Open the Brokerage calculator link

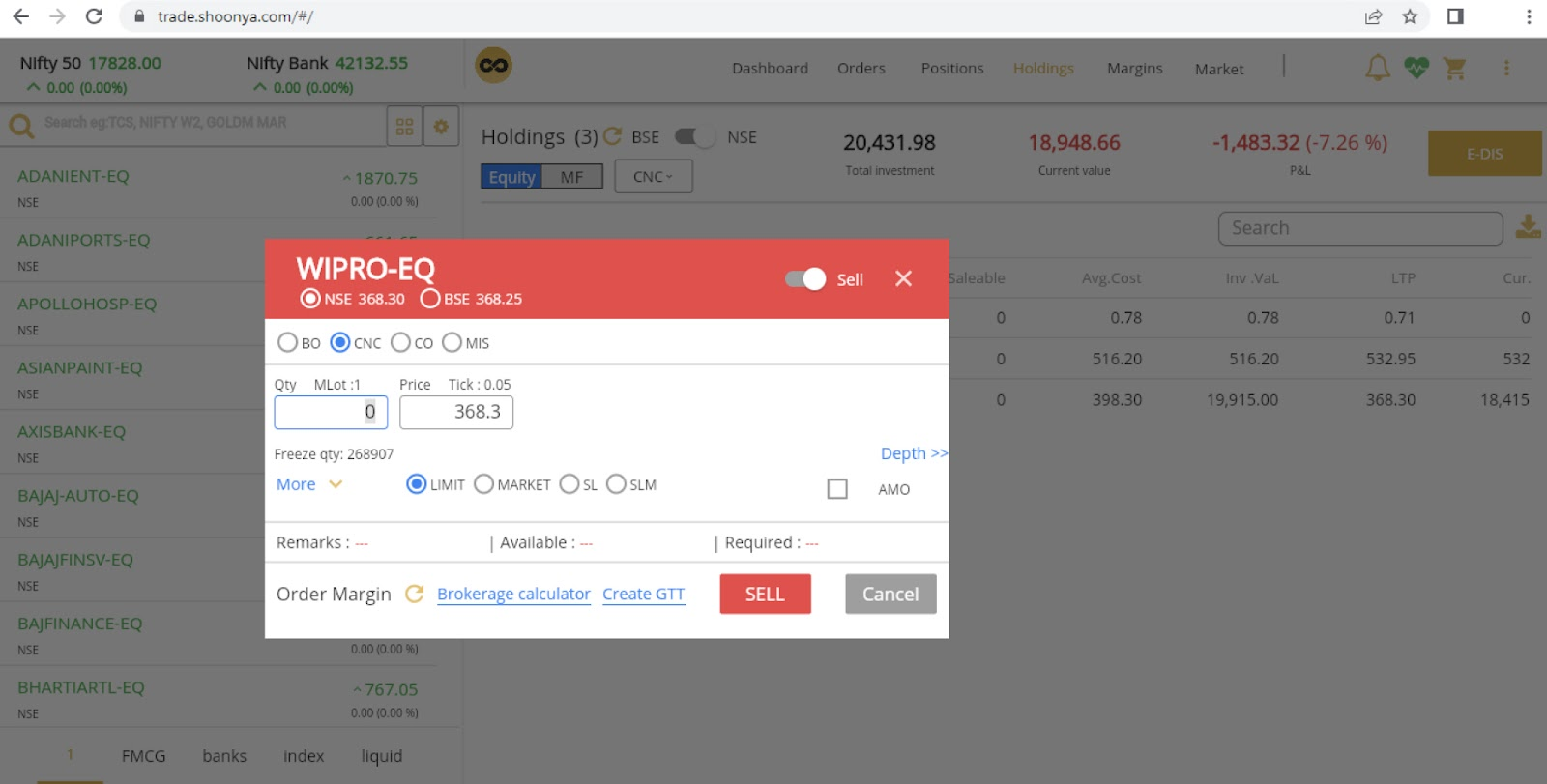513,594
